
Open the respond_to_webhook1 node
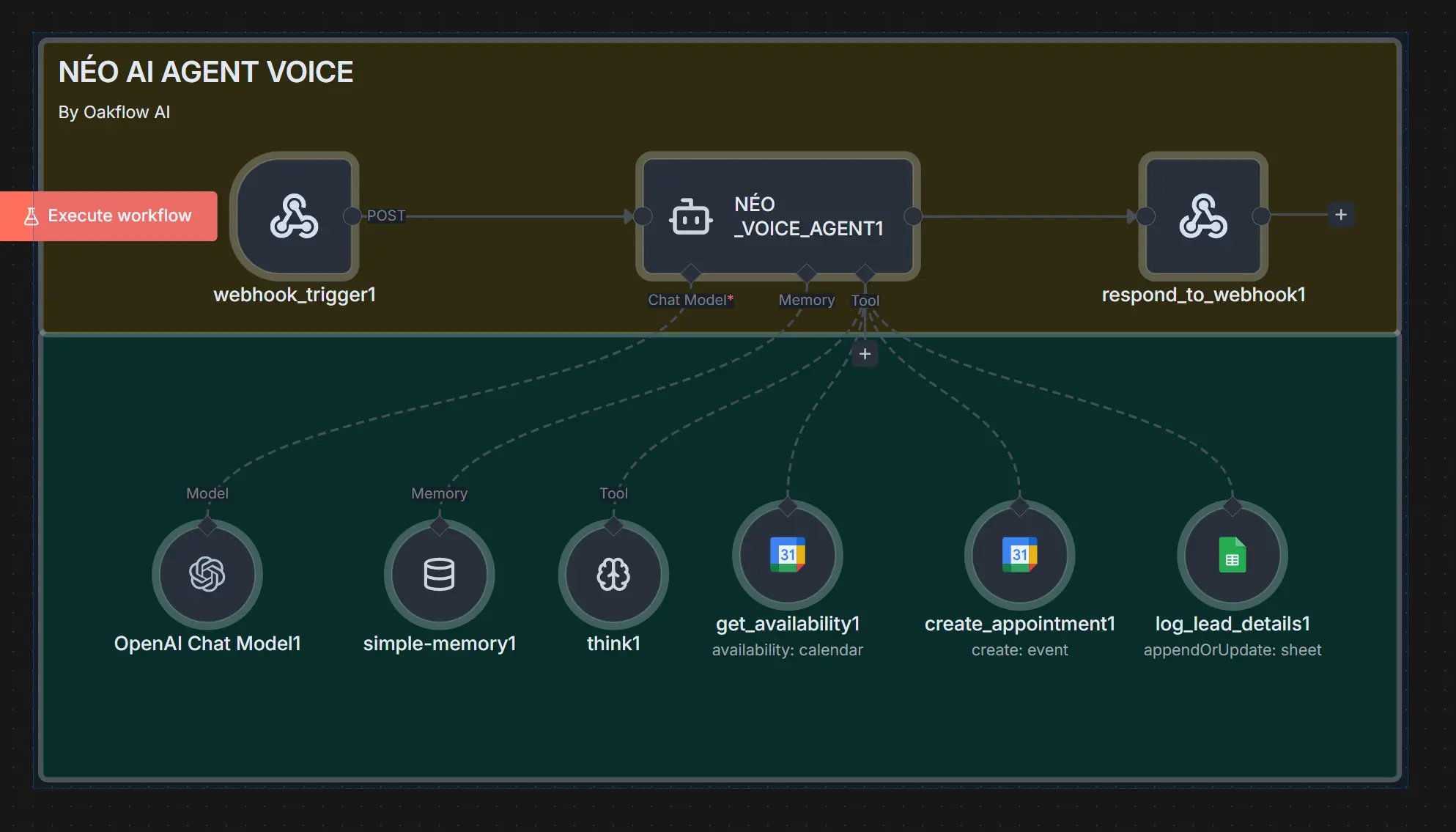point(1202,216)
